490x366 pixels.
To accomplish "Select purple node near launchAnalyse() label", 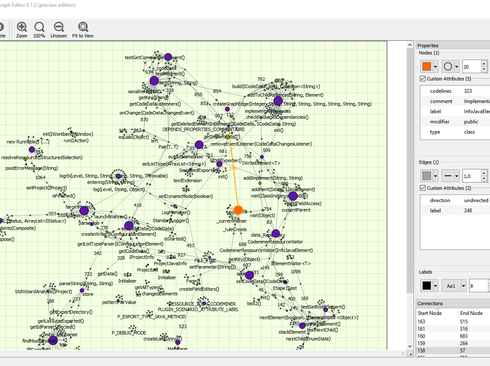I will pyautogui.click(x=84, y=211).
